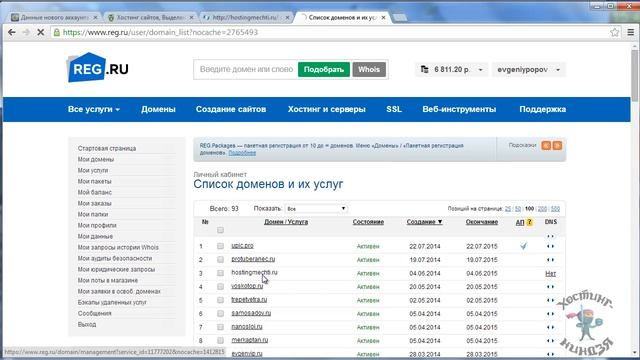Sort by Создание column
Viewport: 640px width, 360px height.
click(424, 222)
